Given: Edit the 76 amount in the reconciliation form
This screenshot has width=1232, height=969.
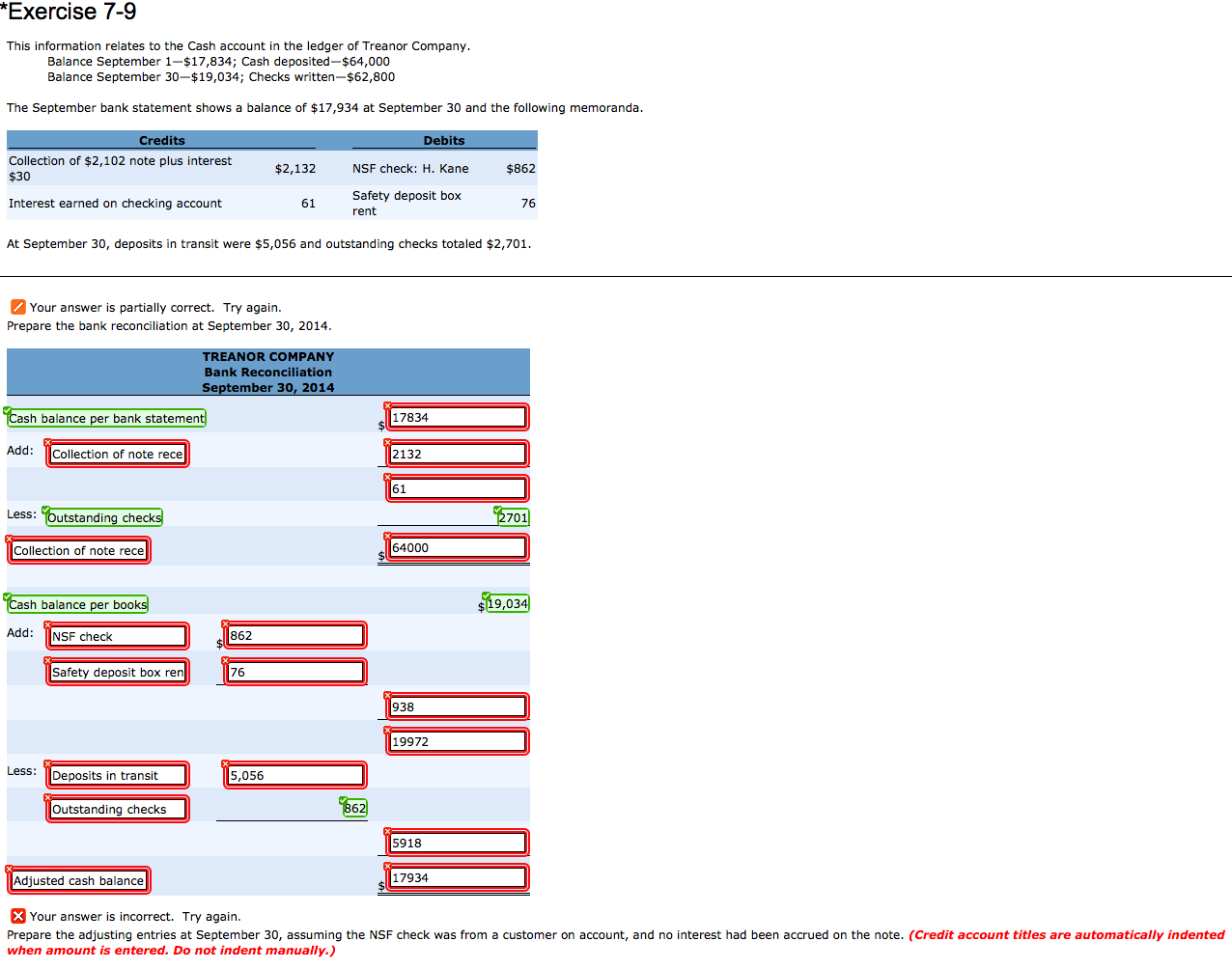Looking at the screenshot, I should pyautogui.click(x=295, y=672).
